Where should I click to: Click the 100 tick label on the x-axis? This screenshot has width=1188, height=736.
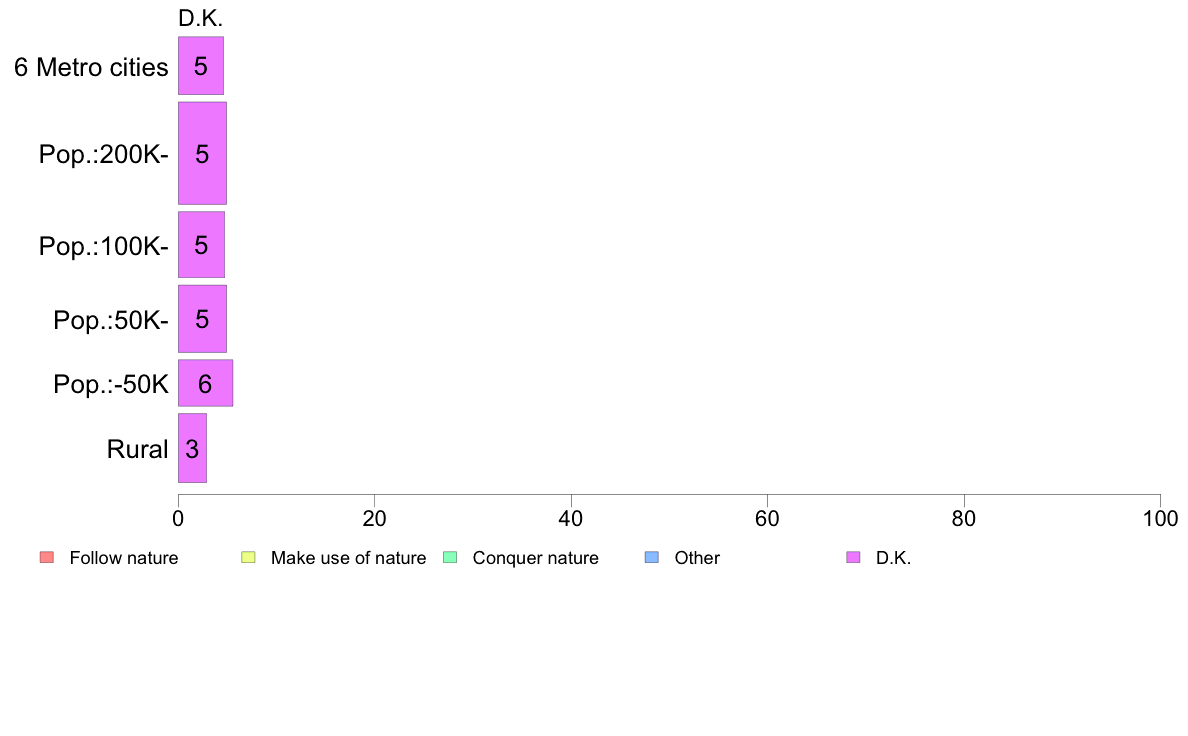[1160, 519]
